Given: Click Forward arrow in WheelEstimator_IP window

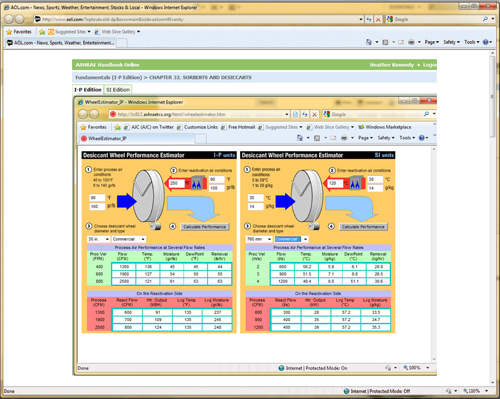Looking at the screenshot, I should 94,114.
